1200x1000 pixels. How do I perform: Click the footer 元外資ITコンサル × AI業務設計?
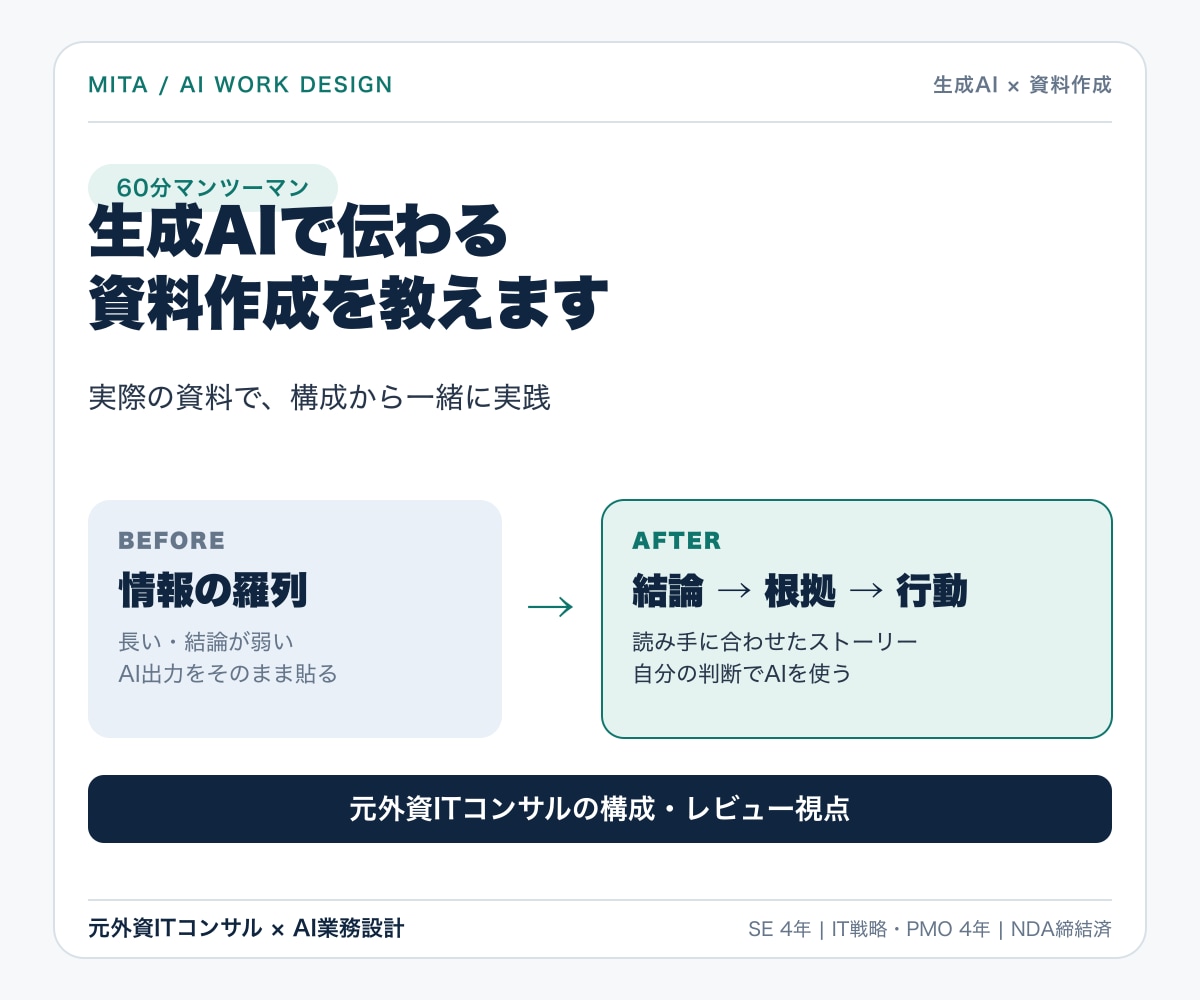pyautogui.click(x=246, y=928)
